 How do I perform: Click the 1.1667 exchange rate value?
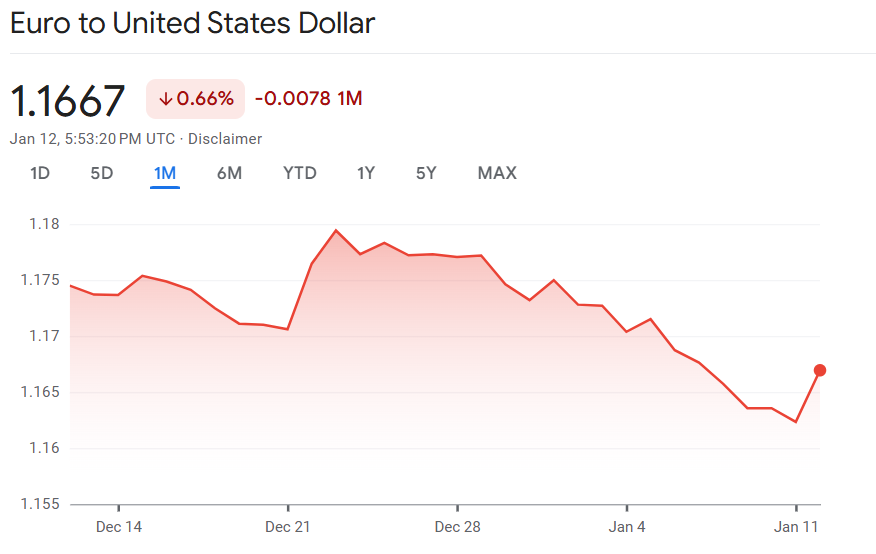pos(68,101)
